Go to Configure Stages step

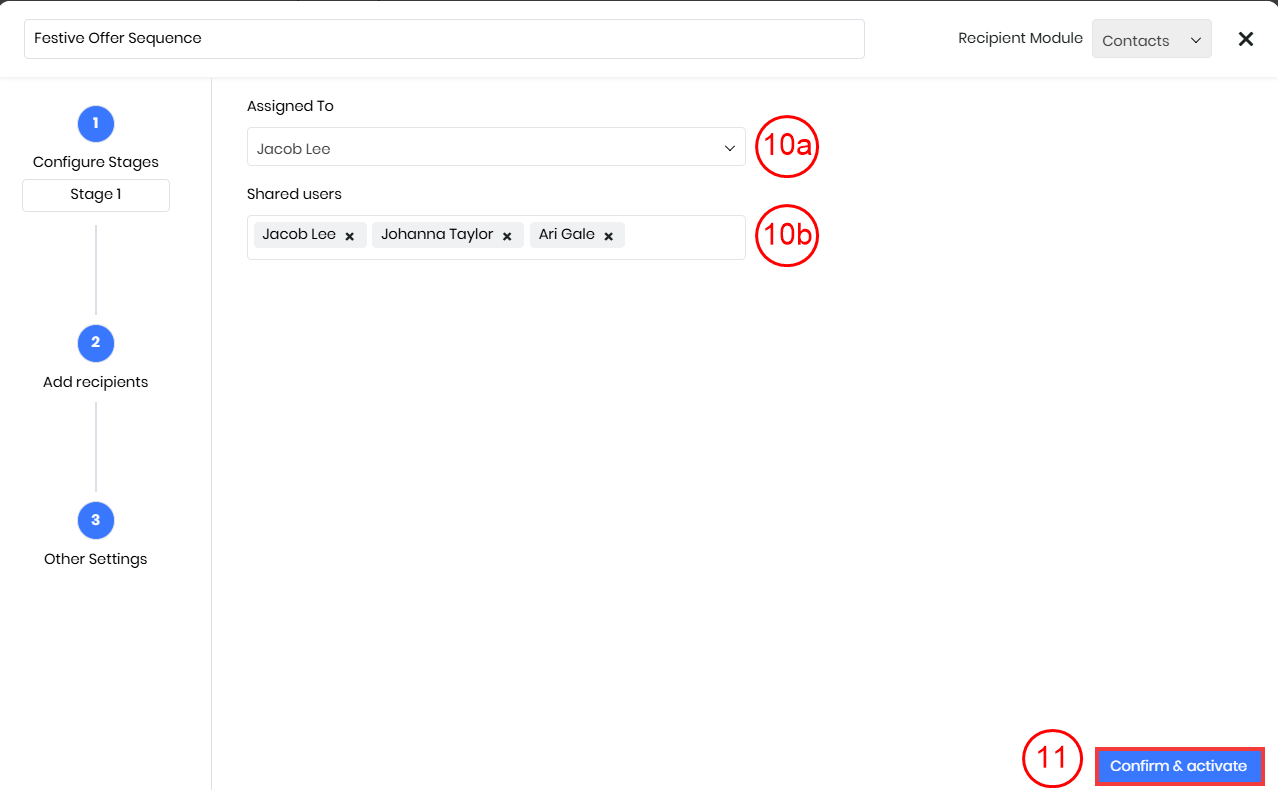[96, 162]
